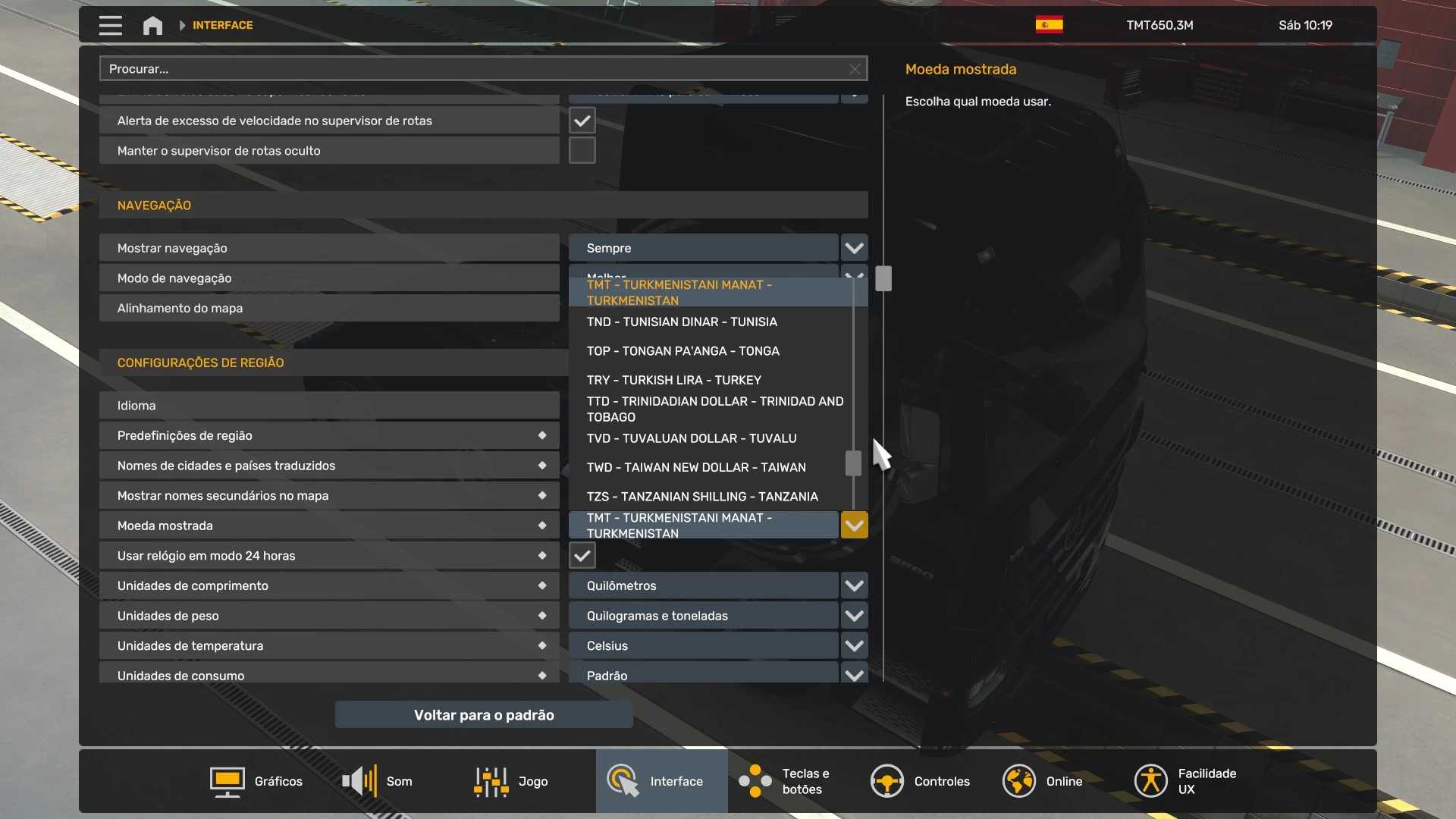Click the currency list scrollbar handle
This screenshot has width=1456, height=819.
[853, 463]
